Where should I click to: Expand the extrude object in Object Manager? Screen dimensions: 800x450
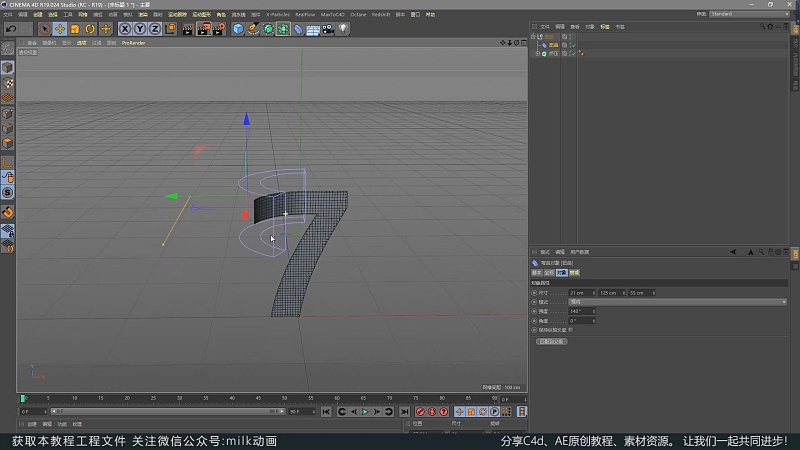point(537,54)
